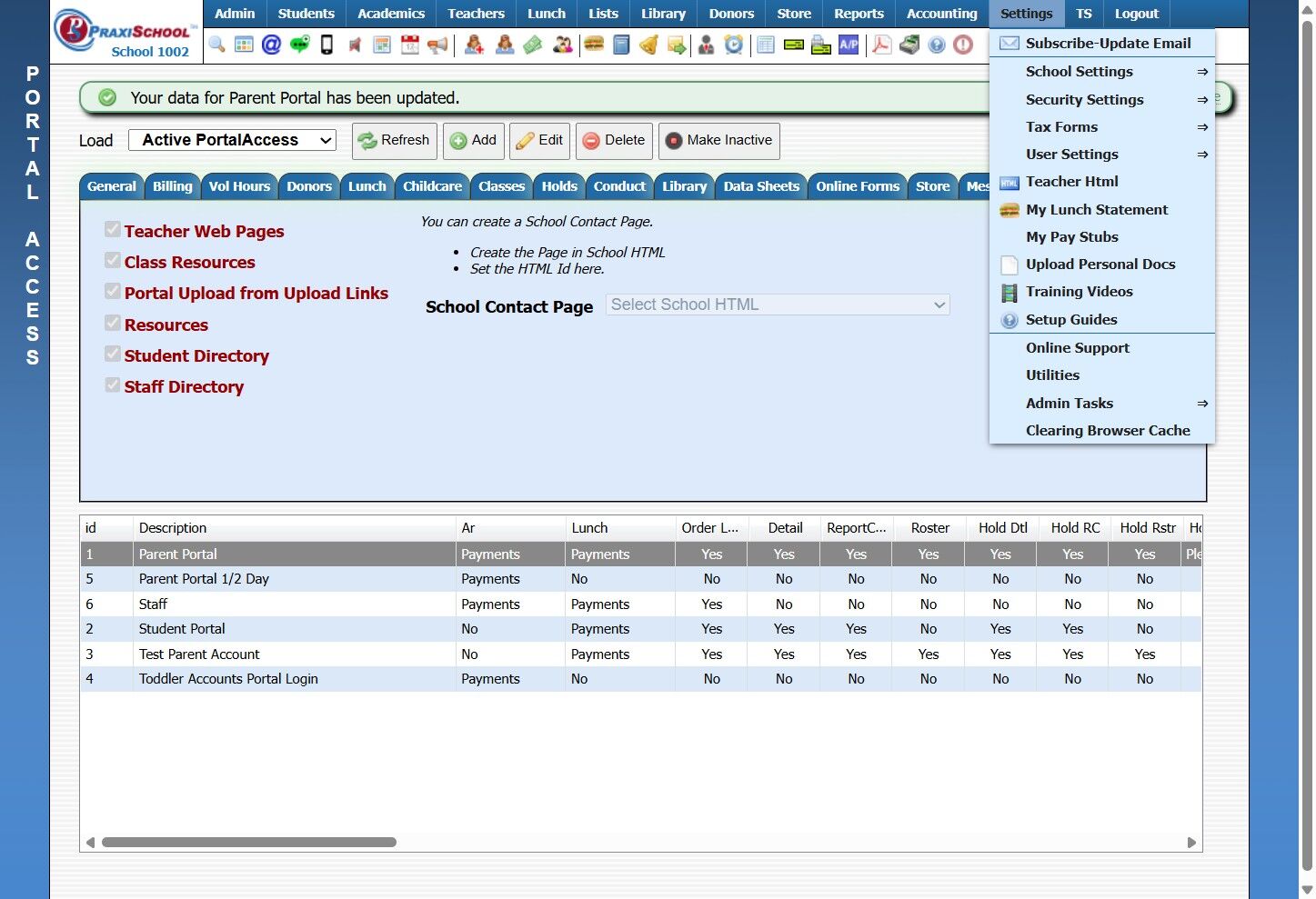Switch to the Billing tab

click(172, 186)
